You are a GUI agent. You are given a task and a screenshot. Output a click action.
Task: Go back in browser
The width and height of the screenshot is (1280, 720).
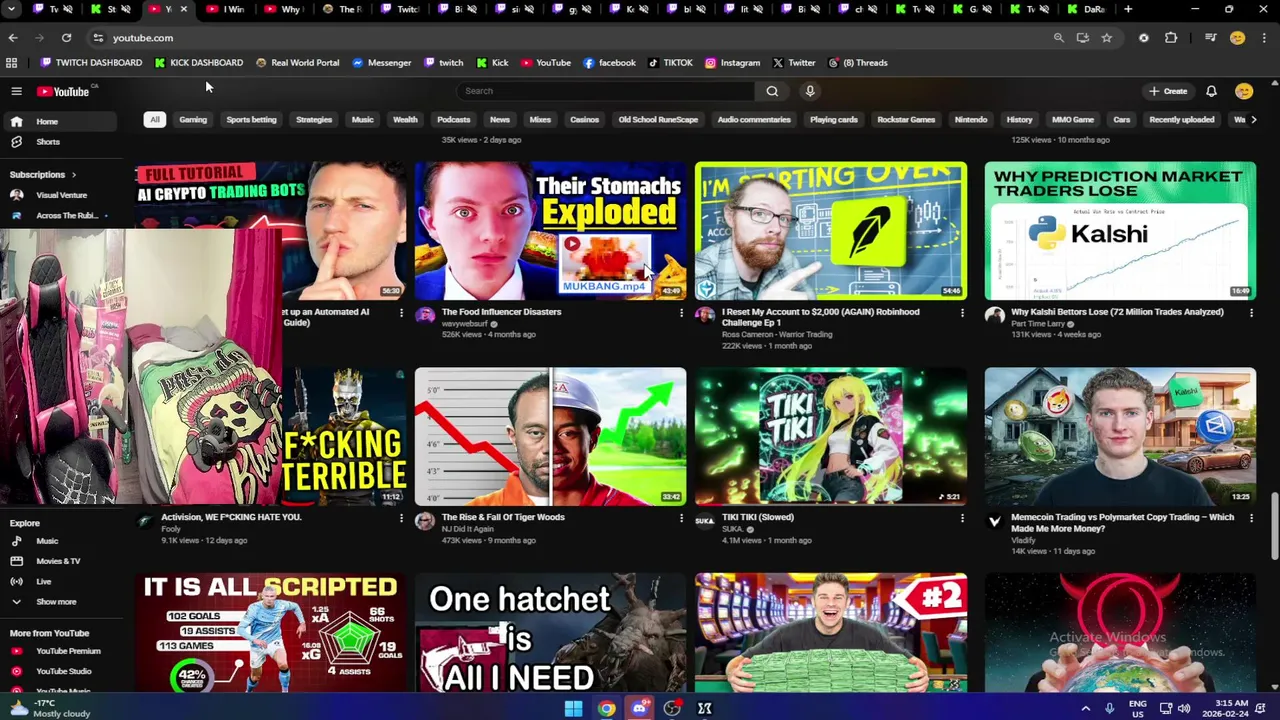(x=13, y=38)
